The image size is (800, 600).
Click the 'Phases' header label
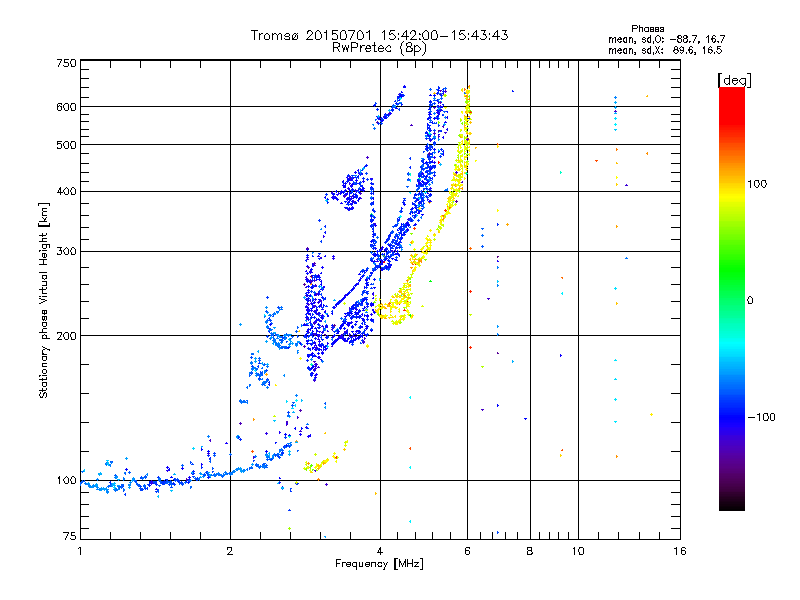[x=647, y=29]
